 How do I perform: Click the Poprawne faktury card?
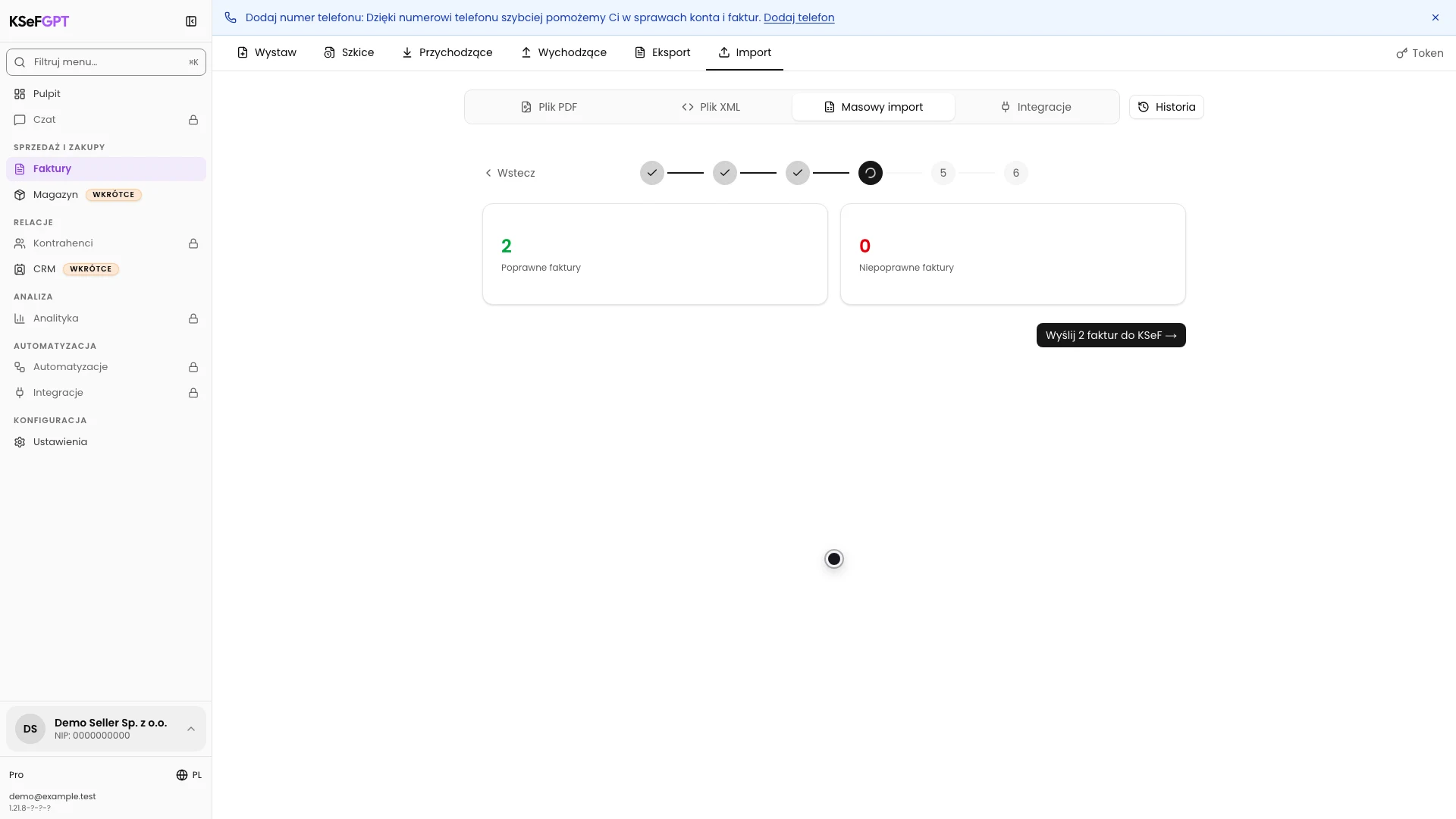655,254
